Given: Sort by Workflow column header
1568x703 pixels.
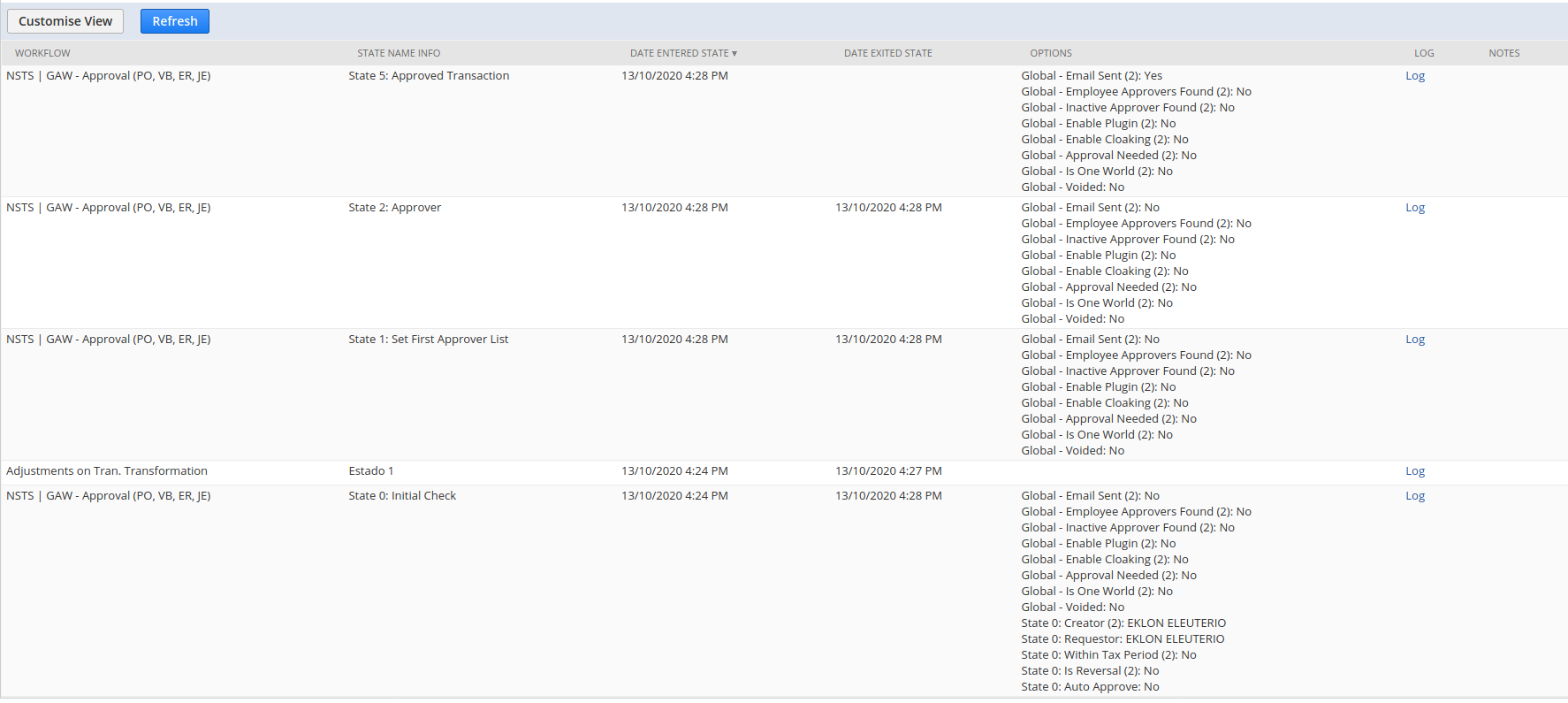Looking at the screenshot, I should click(42, 53).
